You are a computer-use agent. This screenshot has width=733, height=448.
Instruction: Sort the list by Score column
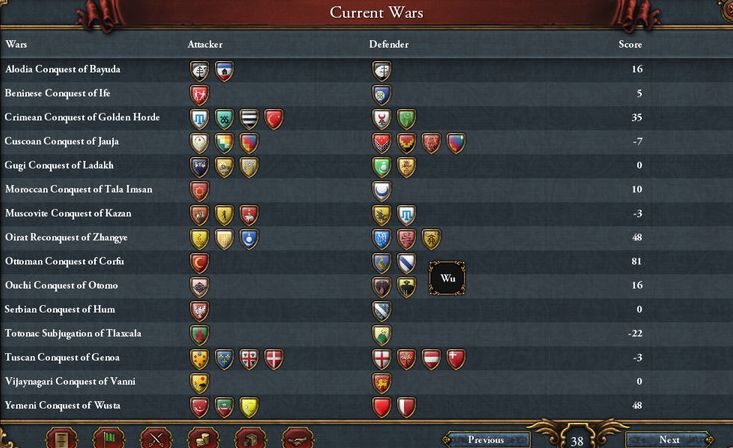[630, 44]
